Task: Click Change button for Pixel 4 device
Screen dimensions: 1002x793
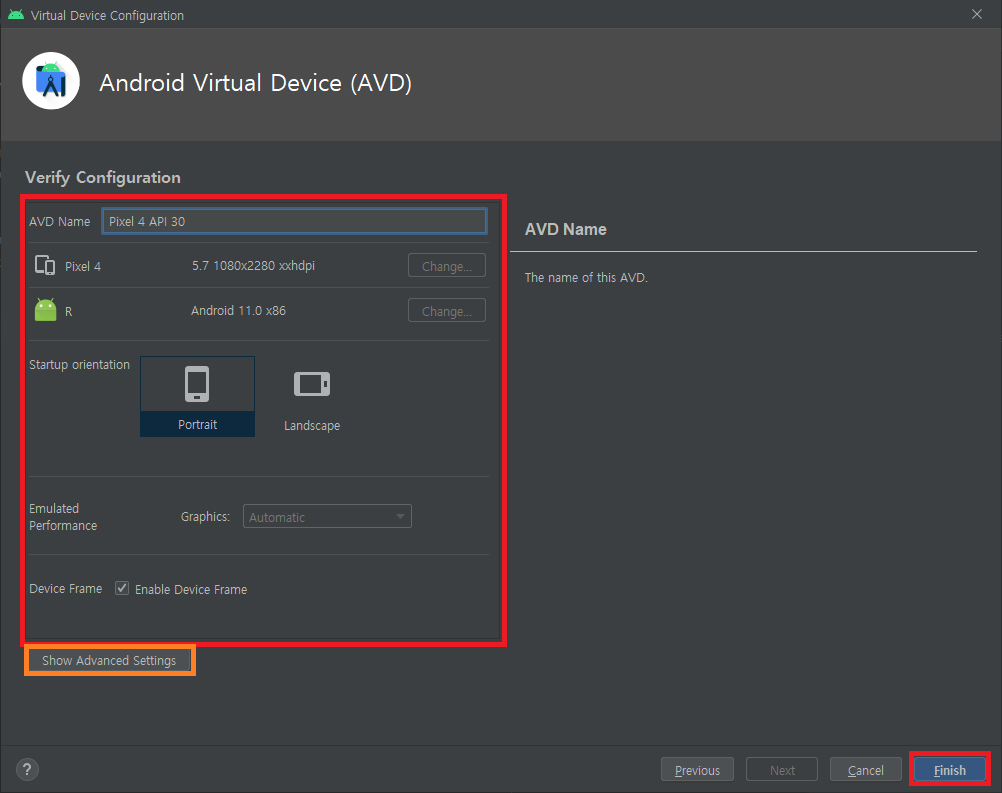Action: pos(447,266)
